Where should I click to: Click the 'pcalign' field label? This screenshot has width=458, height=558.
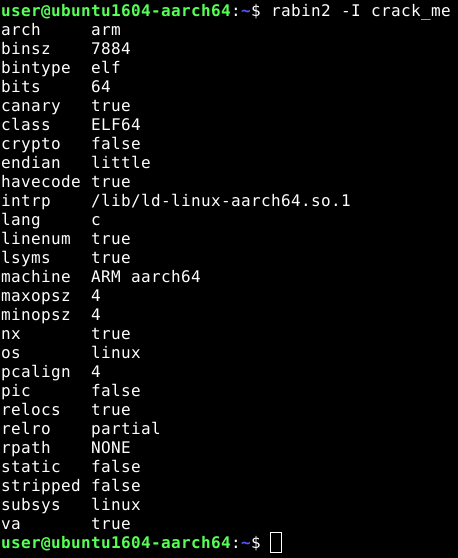(x=36, y=372)
